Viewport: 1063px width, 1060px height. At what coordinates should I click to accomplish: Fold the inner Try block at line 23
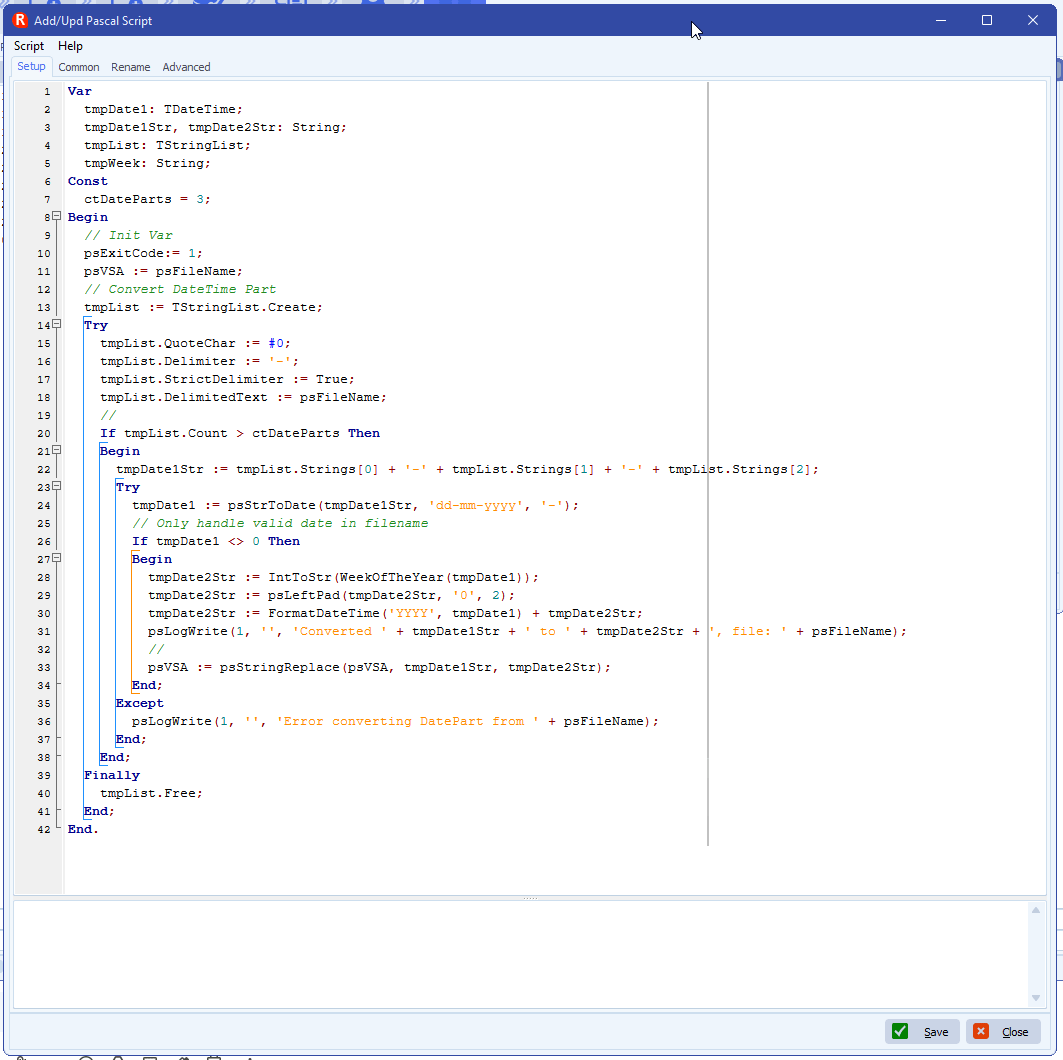(57, 487)
